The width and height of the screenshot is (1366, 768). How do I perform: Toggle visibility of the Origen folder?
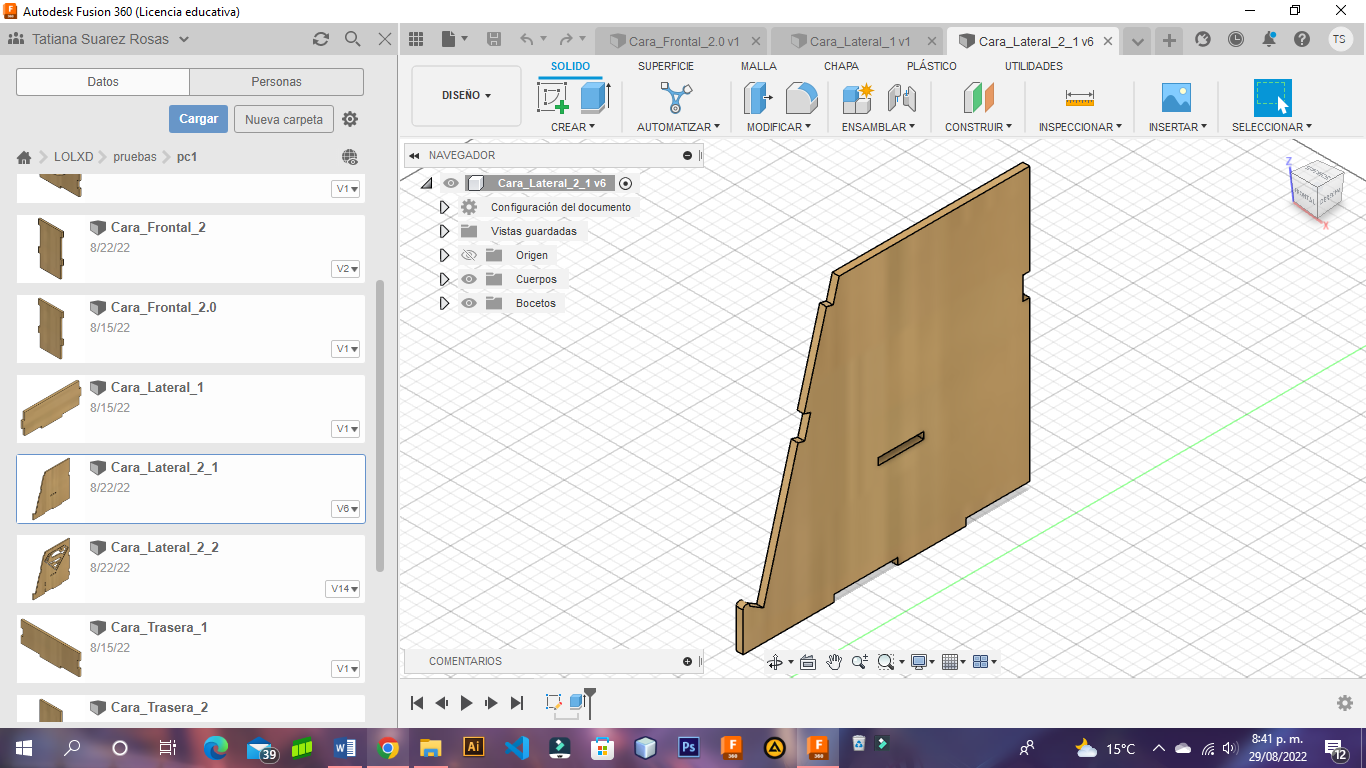point(469,255)
